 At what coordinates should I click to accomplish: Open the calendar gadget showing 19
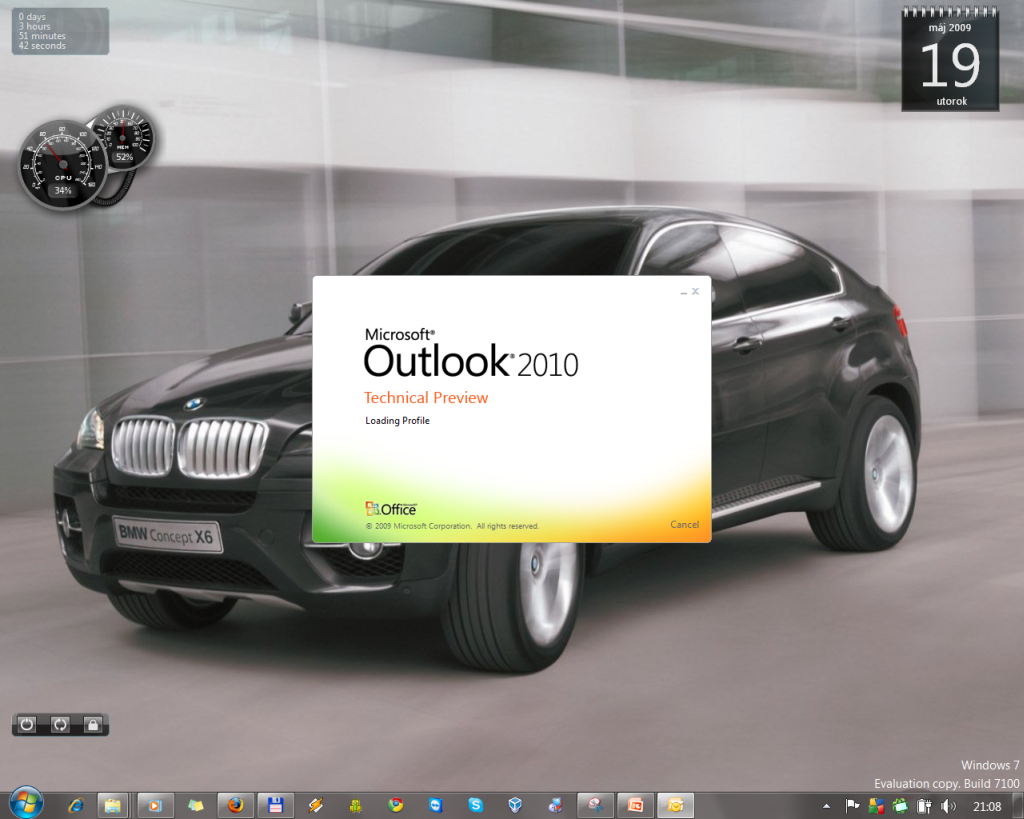pos(950,59)
